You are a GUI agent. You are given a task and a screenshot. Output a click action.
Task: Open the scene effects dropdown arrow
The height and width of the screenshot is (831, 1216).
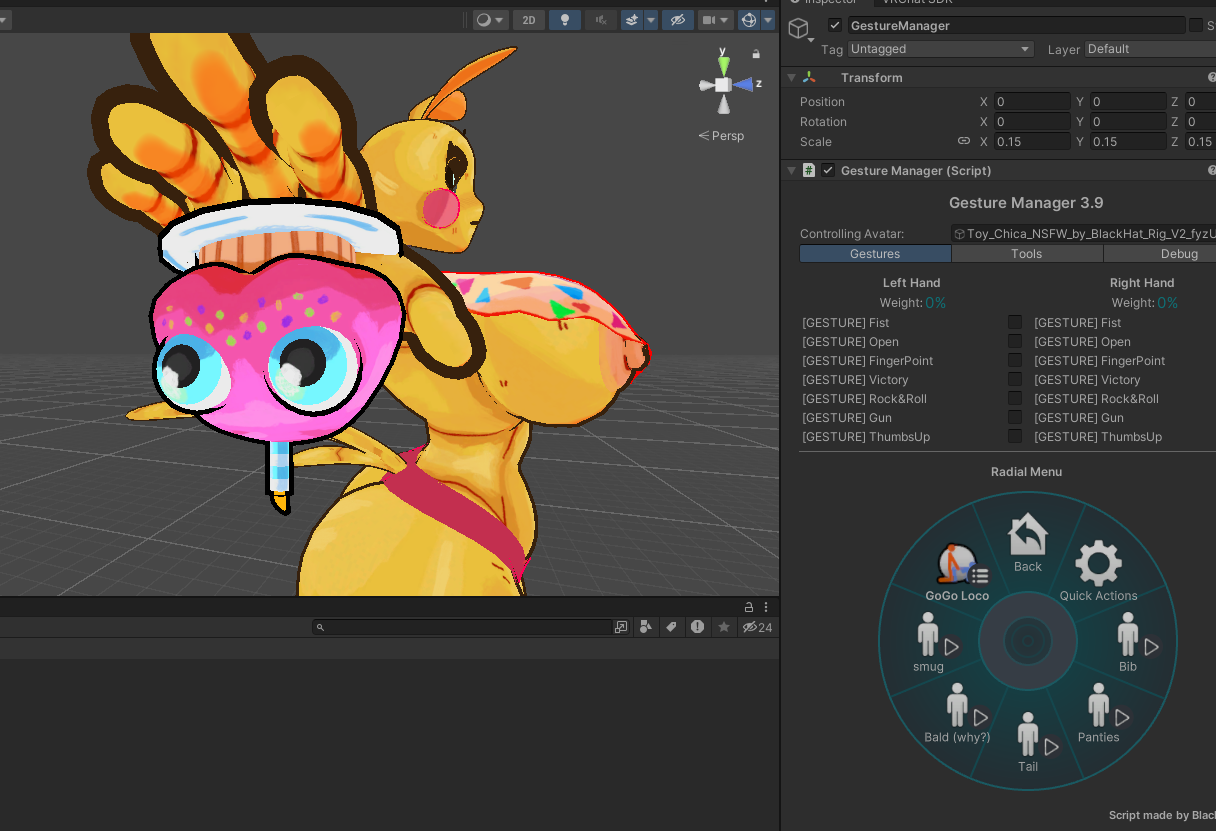(651, 20)
